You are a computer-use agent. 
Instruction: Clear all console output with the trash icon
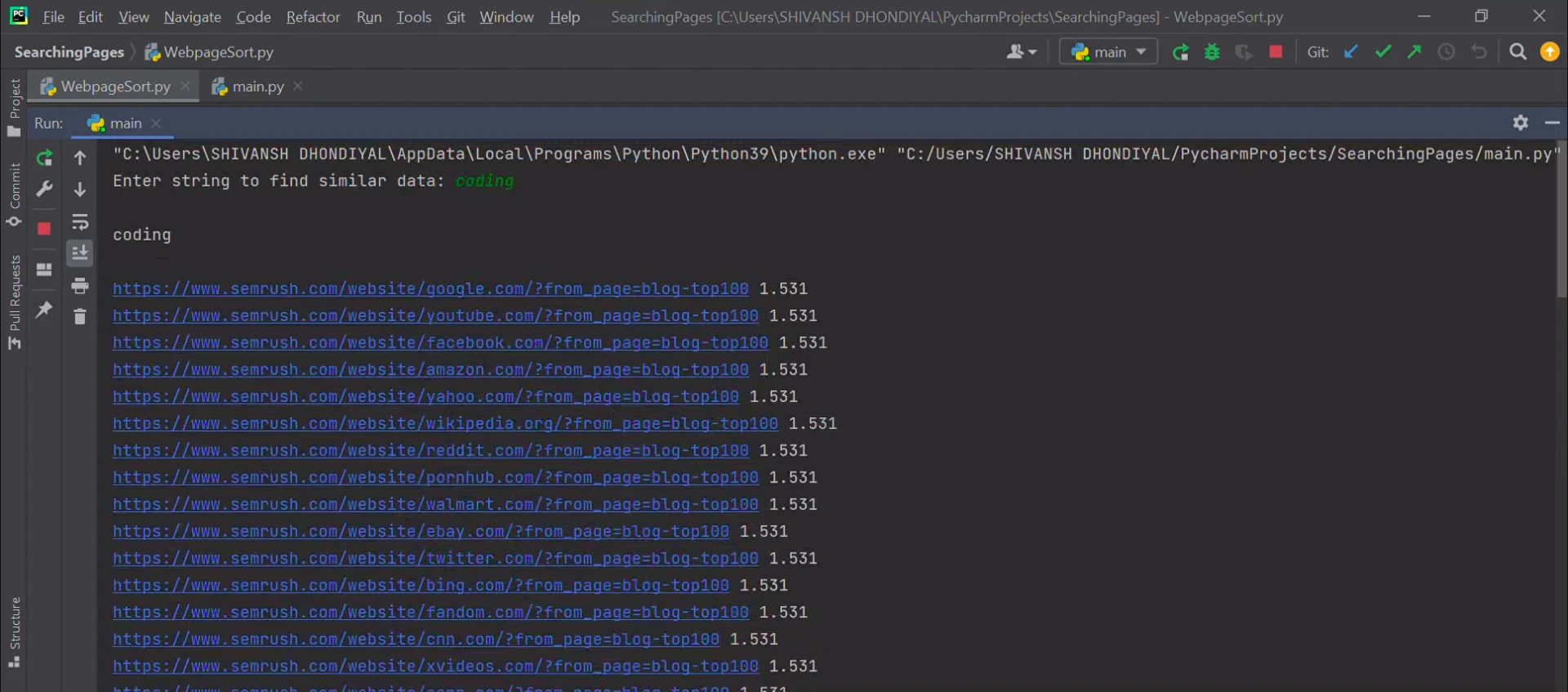click(x=80, y=316)
